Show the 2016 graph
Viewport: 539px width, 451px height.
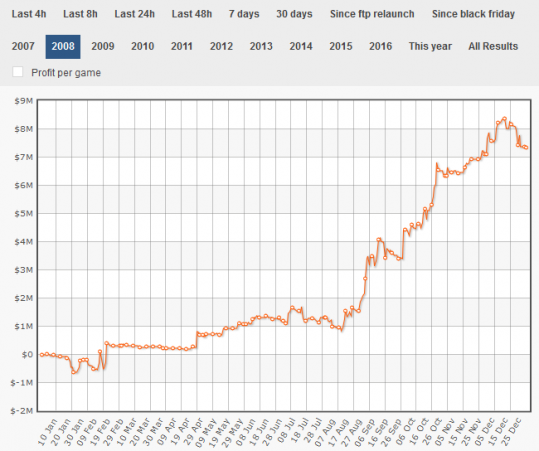tap(381, 46)
